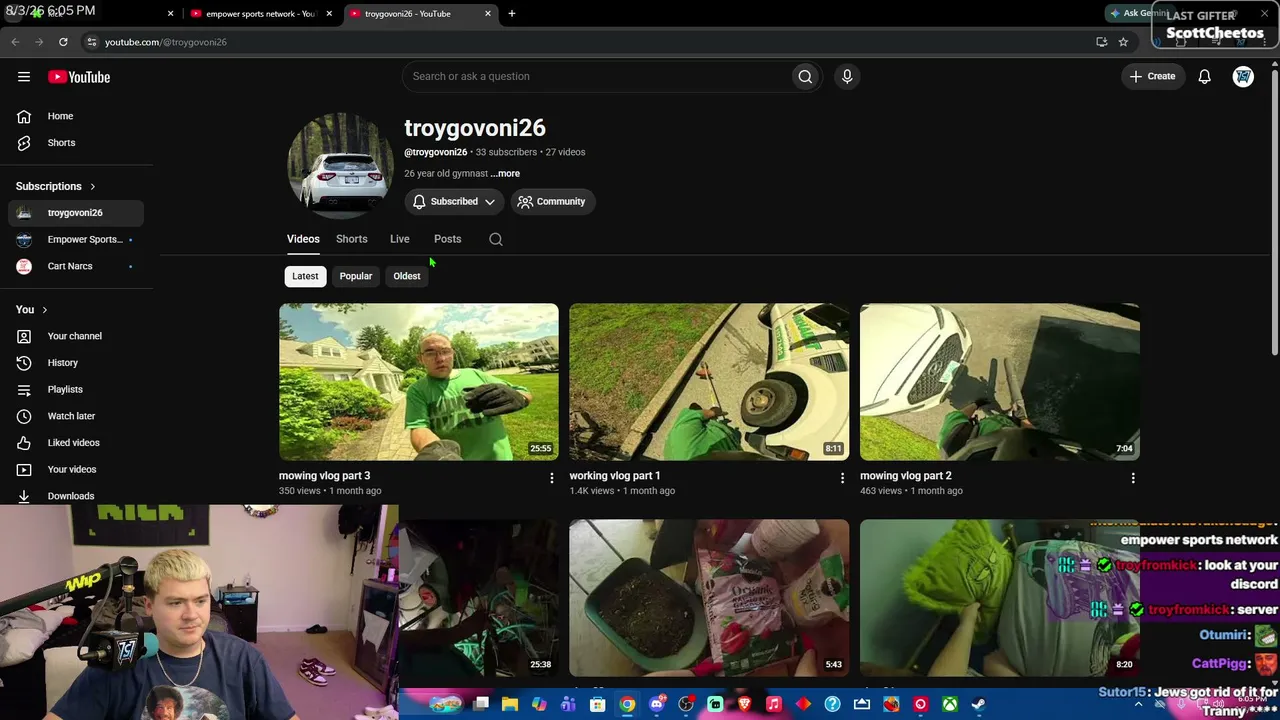The width and height of the screenshot is (1280, 720).
Task: Open troygovoni26 channel avatar picture
Action: pyautogui.click(x=340, y=165)
